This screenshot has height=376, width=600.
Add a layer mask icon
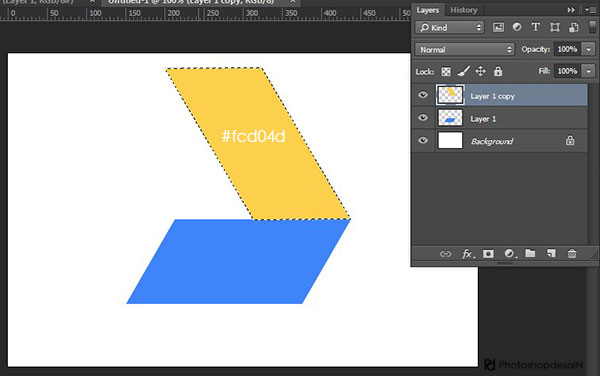point(488,254)
